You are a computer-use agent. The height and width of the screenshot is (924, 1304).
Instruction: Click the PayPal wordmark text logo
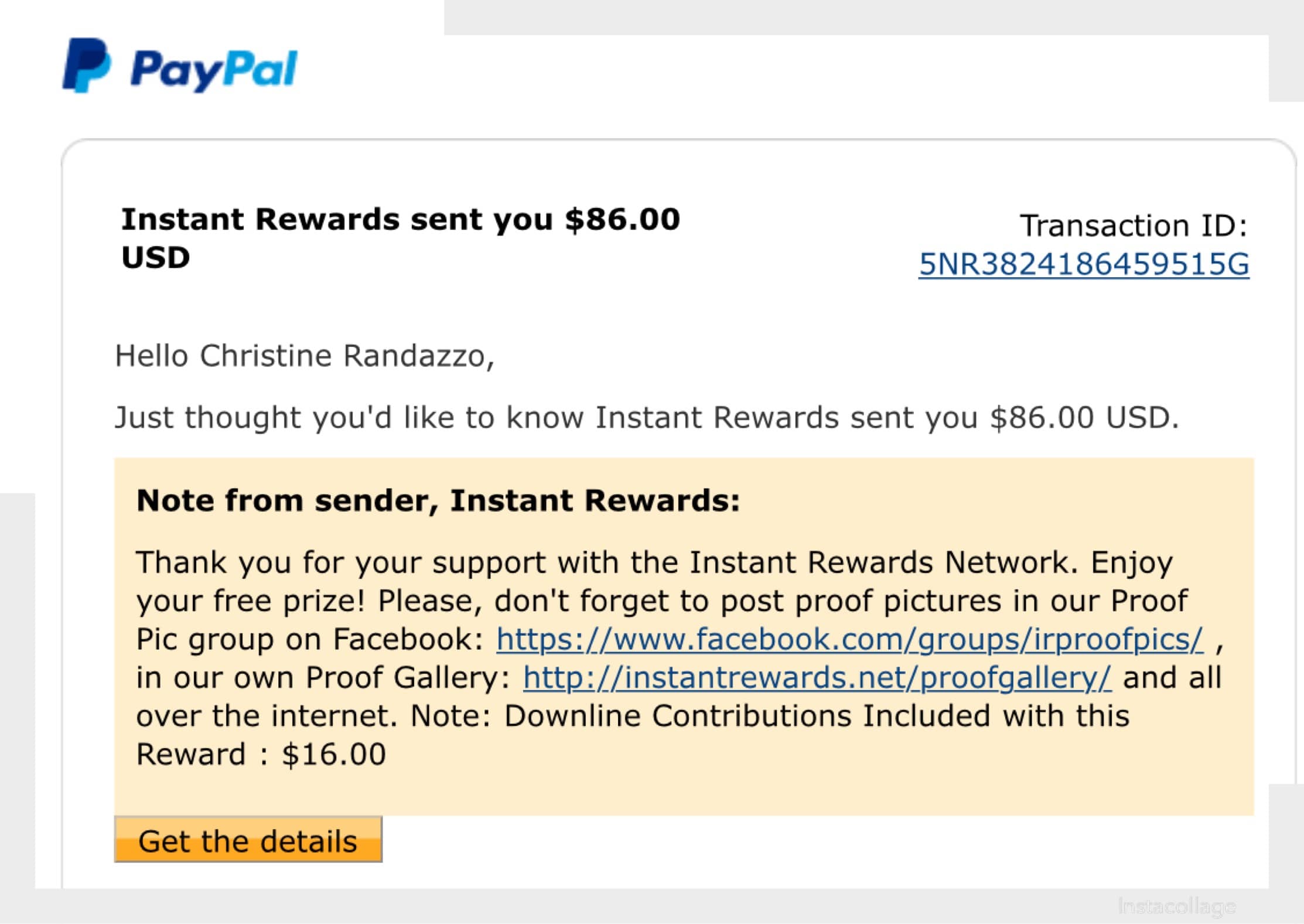214,70
